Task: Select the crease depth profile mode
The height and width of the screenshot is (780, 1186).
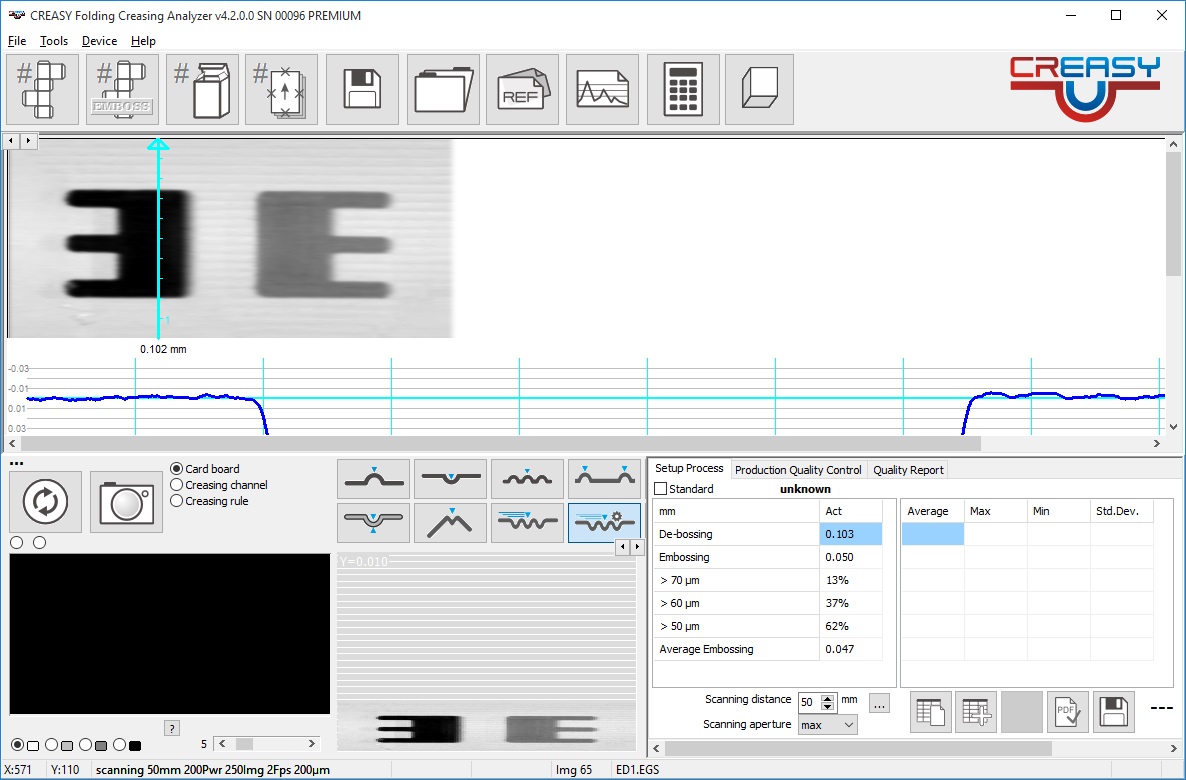Action: pyautogui.click(x=374, y=523)
